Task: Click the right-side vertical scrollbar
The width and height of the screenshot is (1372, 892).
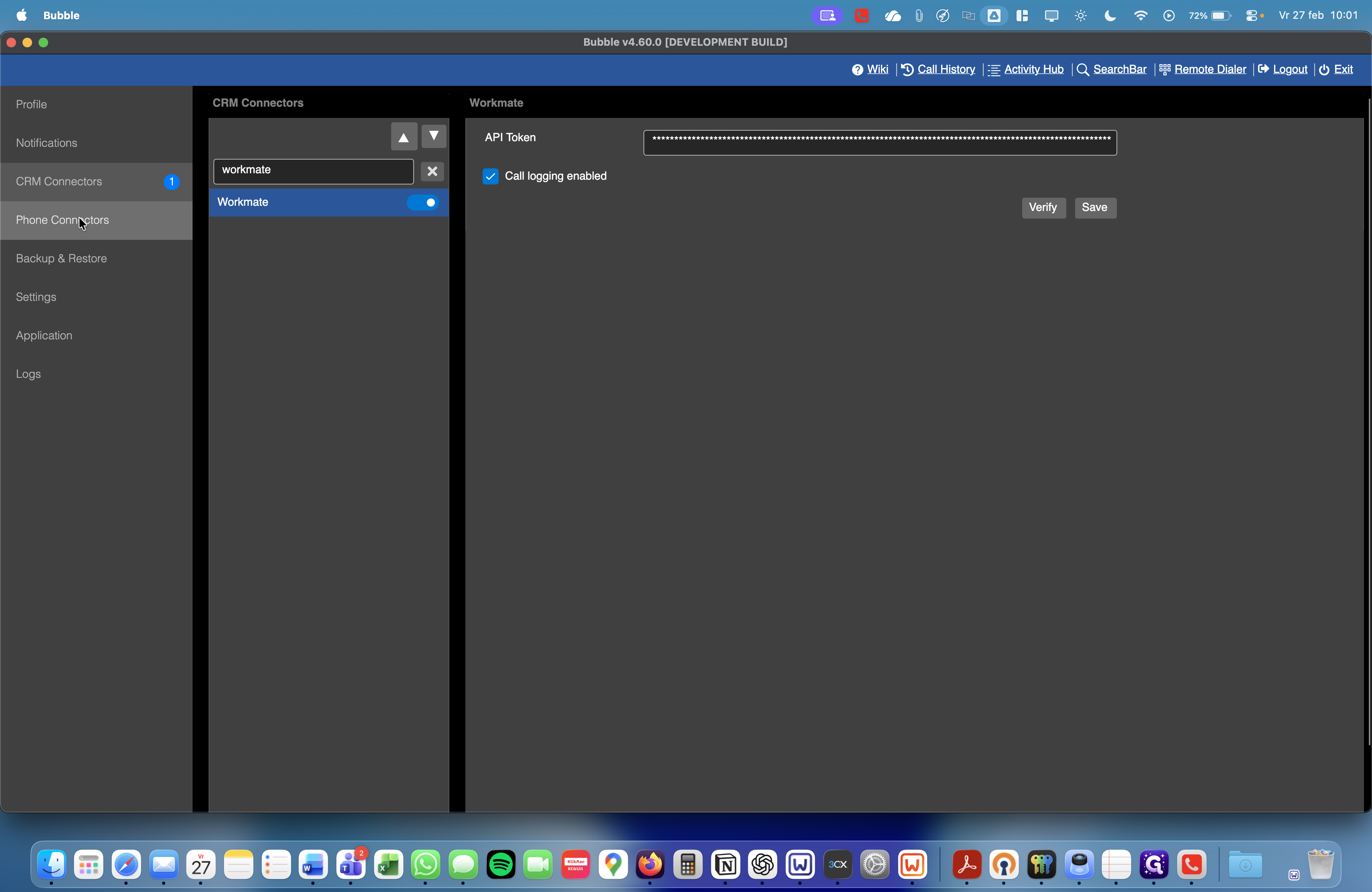Action: (1368, 421)
